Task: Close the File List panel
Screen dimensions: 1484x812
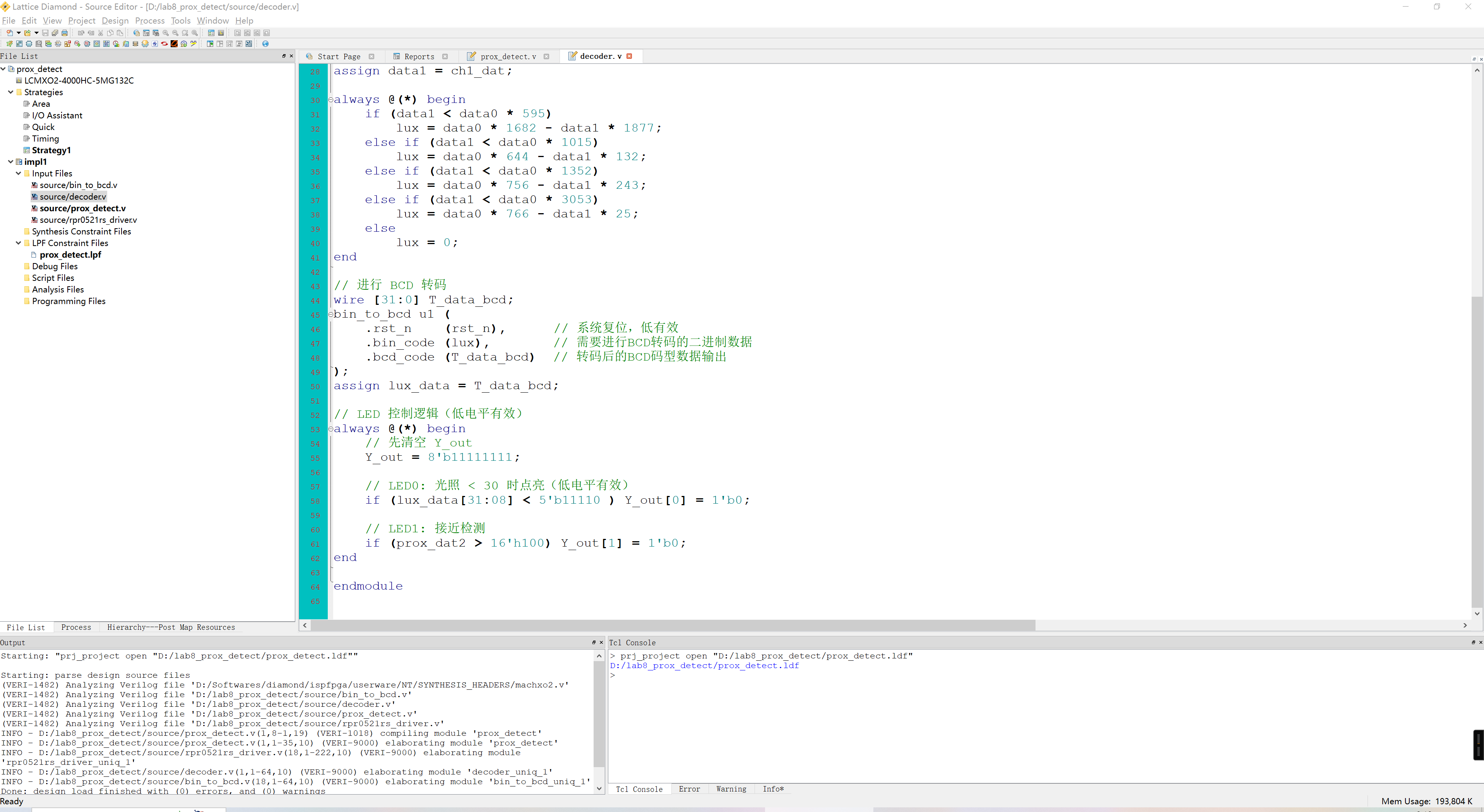Action: click(291, 56)
